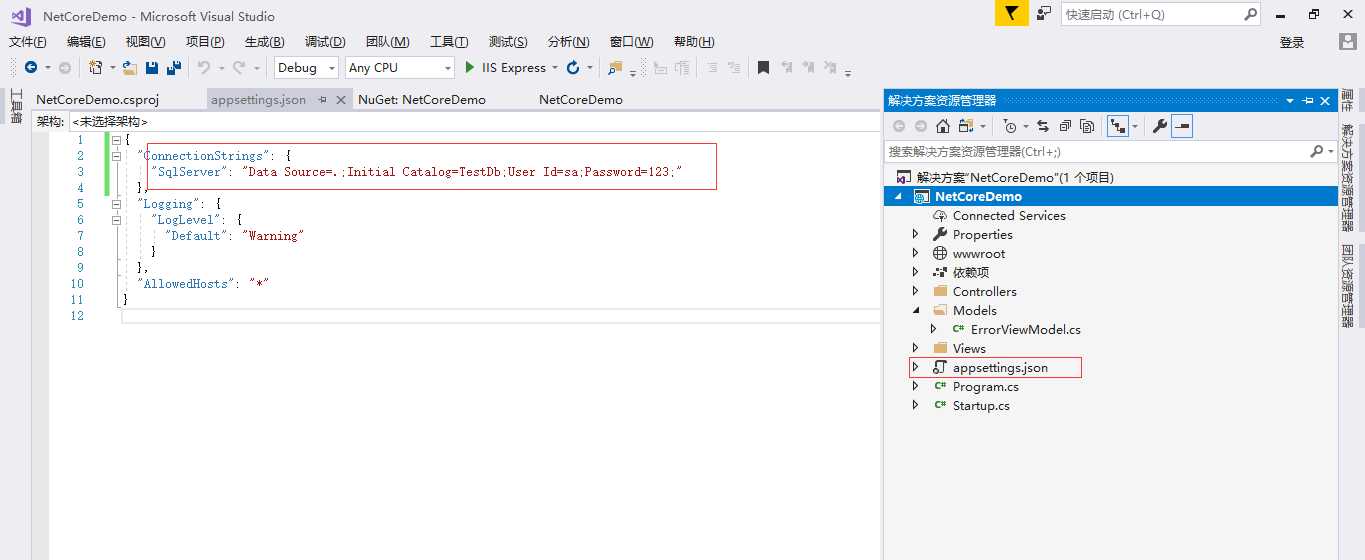
Task: Toggle auto-hide pin on the Solution Explorer panel
Action: (1307, 101)
